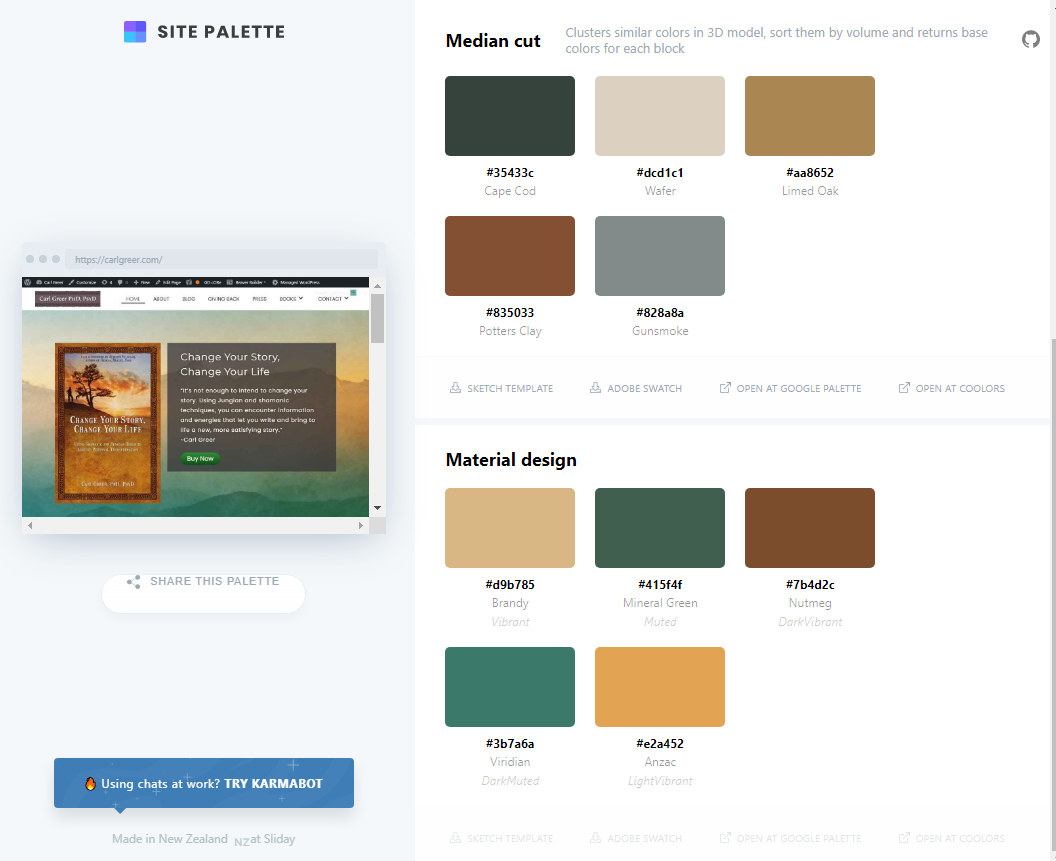This screenshot has height=861, width=1056.
Task: Click the fire emoji in the Karmabot banner
Action: tap(90, 784)
